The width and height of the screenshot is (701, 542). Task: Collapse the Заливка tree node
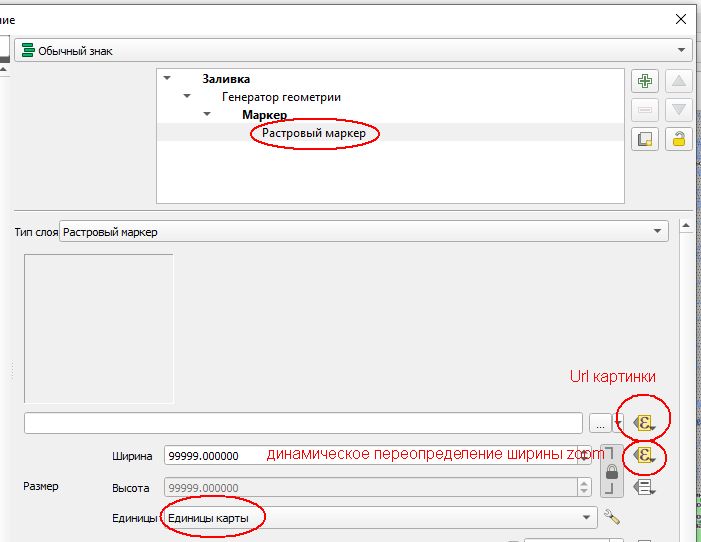click(167, 78)
